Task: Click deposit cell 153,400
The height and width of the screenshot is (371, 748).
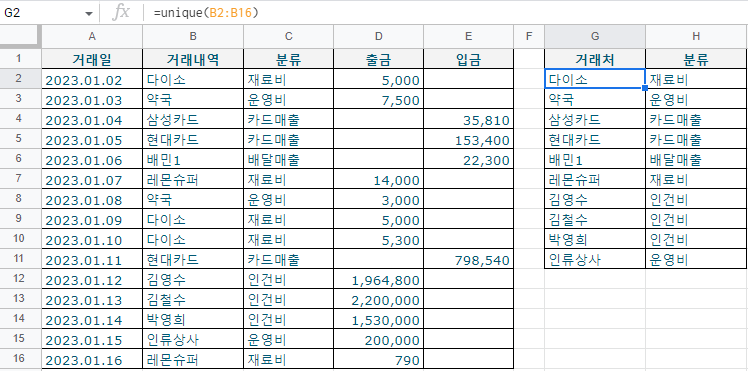Action: (468, 140)
